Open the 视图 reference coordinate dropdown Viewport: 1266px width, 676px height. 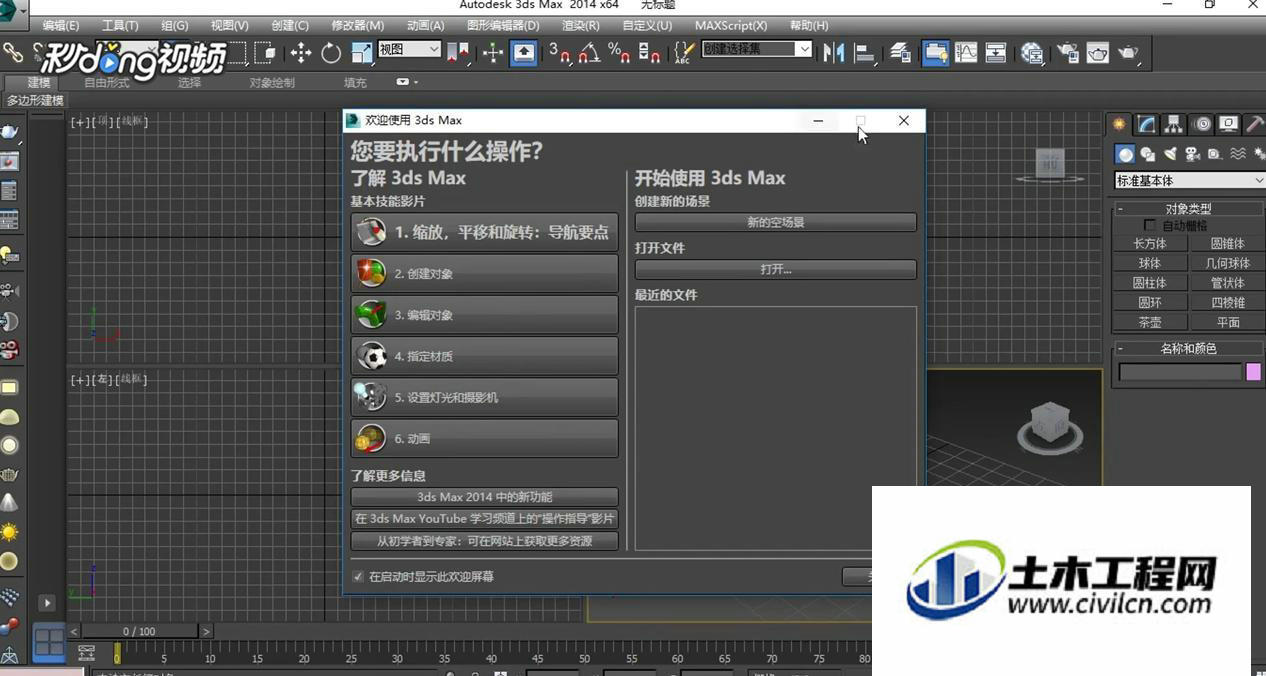point(410,49)
